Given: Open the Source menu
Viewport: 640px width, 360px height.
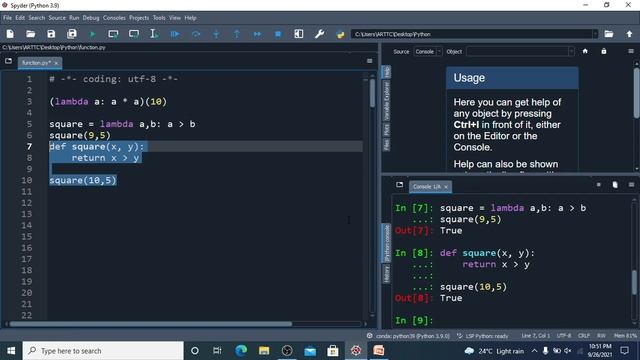Looking at the screenshot, I should tap(57, 18).
